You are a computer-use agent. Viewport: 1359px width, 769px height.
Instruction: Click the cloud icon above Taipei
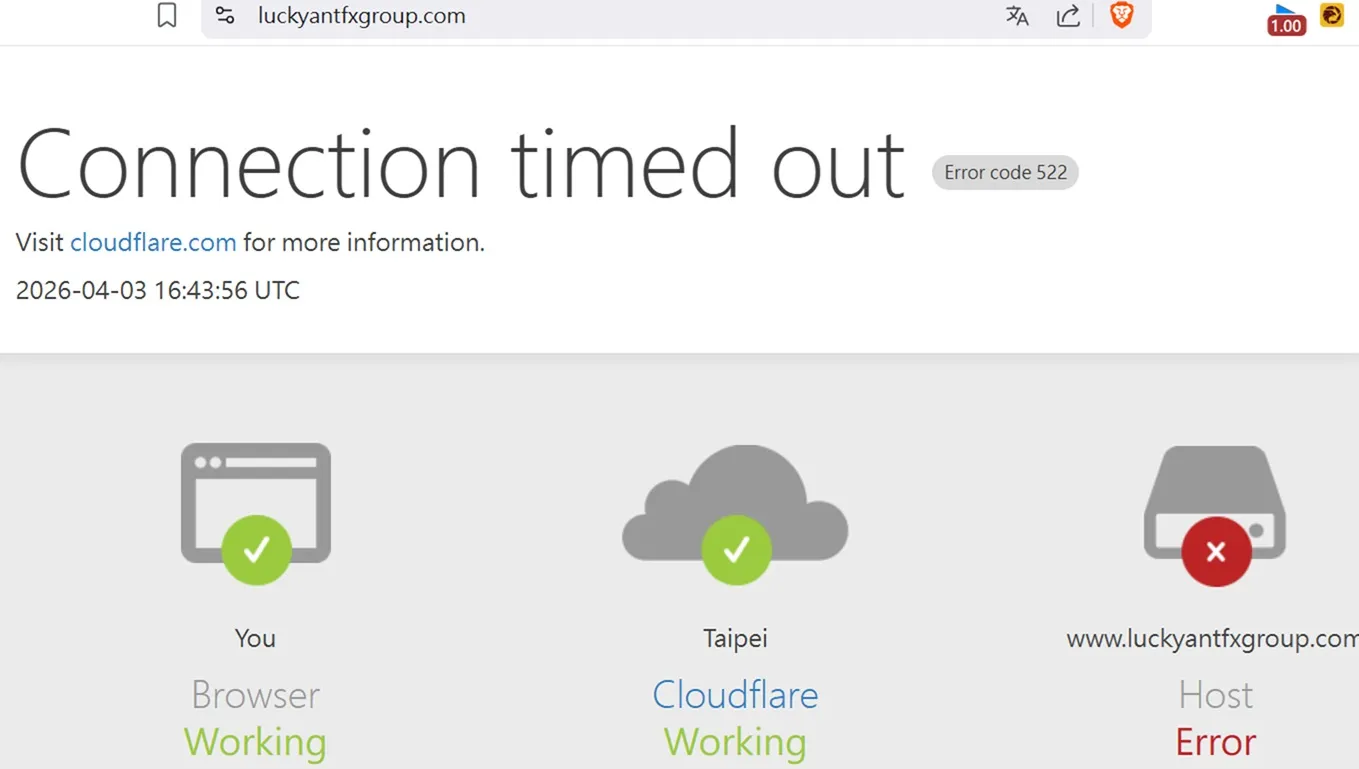(x=736, y=513)
